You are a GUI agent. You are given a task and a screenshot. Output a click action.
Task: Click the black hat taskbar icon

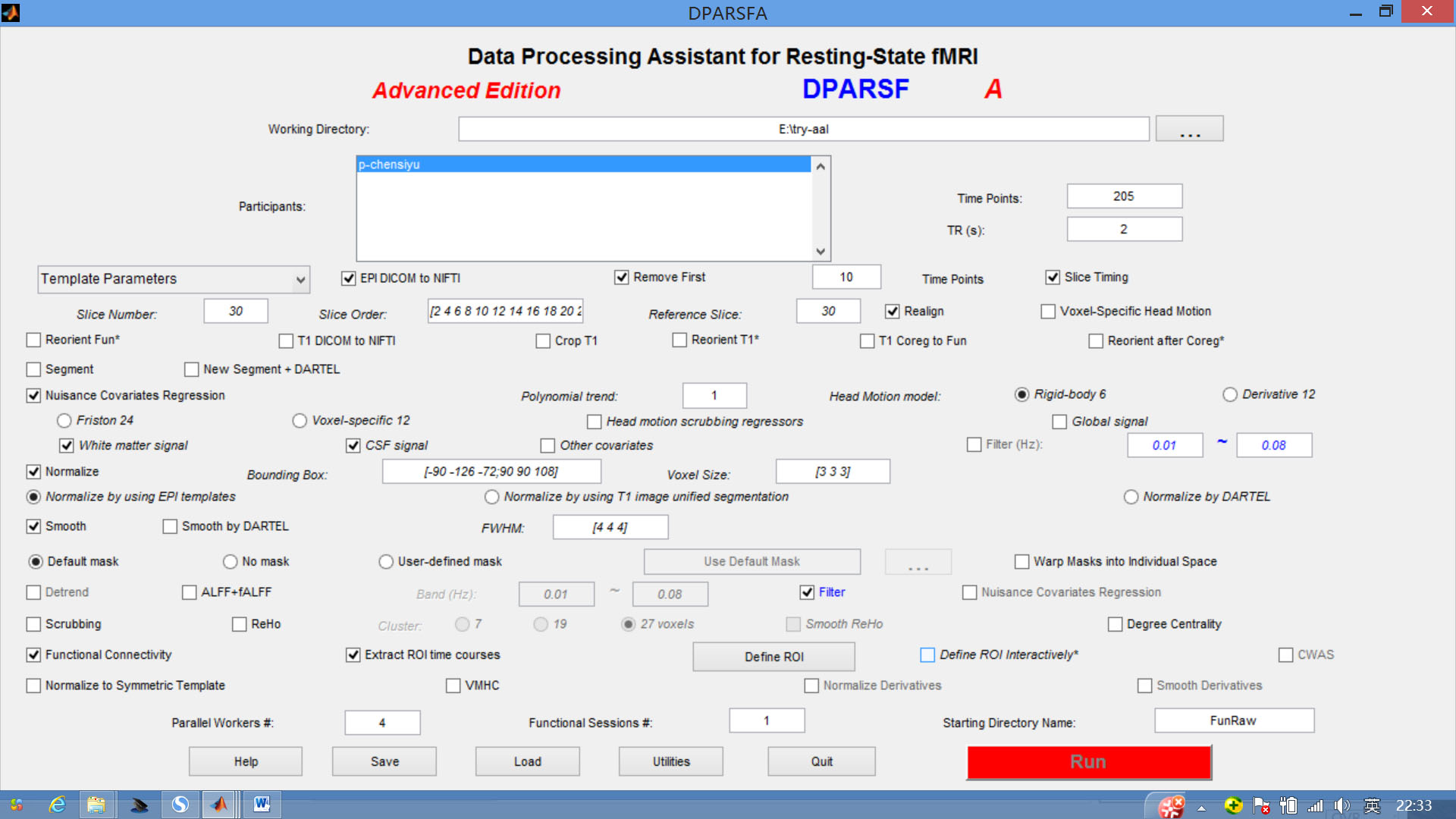tap(139, 805)
